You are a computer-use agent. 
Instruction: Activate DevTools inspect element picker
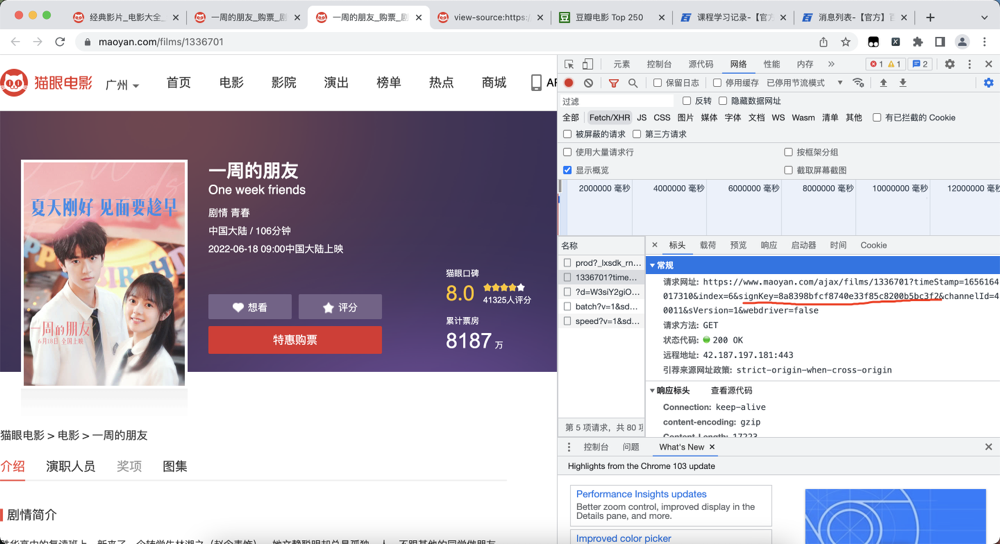[x=569, y=64]
